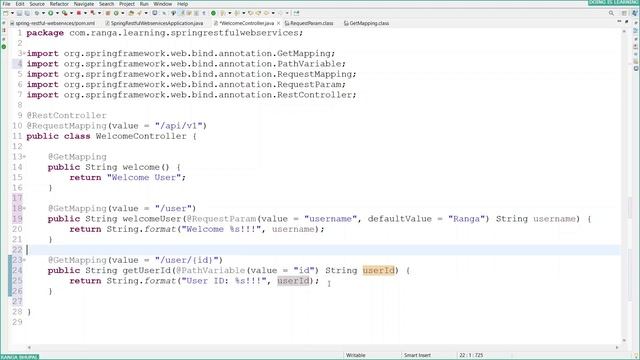Click the Save All toolbar icon
640x360 pixels.
(27, 13)
